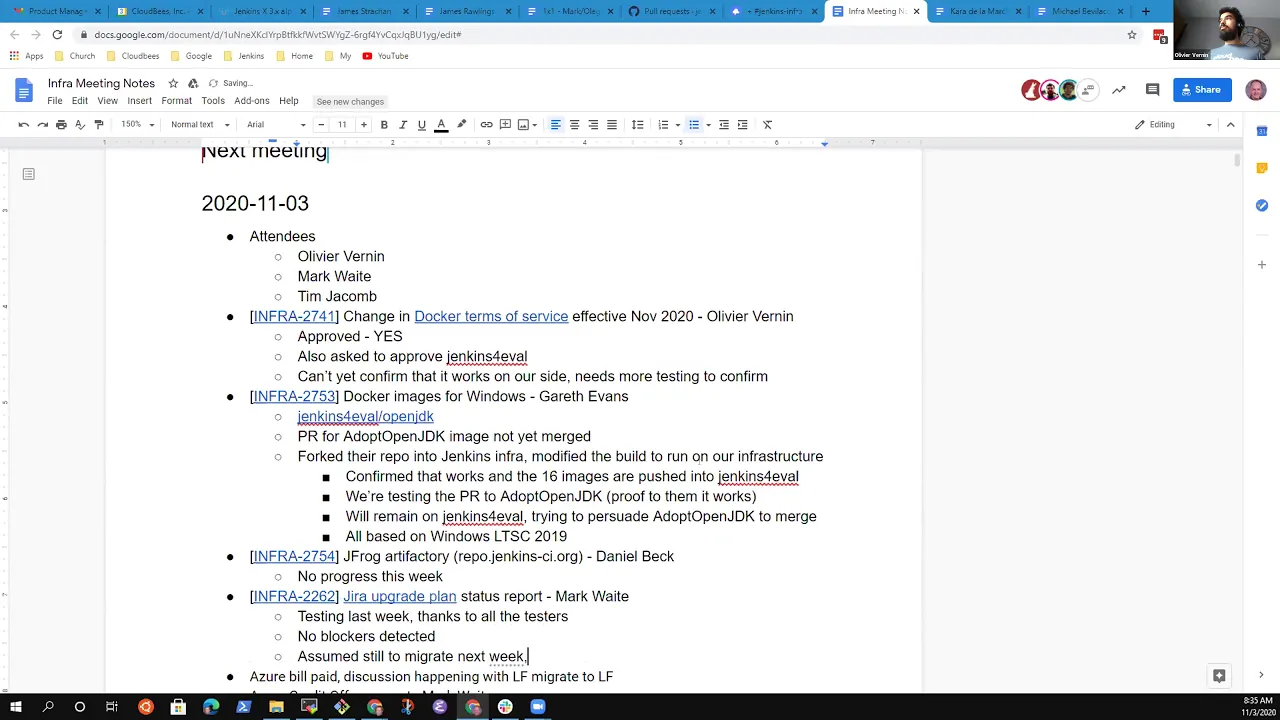This screenshot has width=1280, height=720.
Task: Open the INFRA-2741 link
Action: tap(294, 316)
